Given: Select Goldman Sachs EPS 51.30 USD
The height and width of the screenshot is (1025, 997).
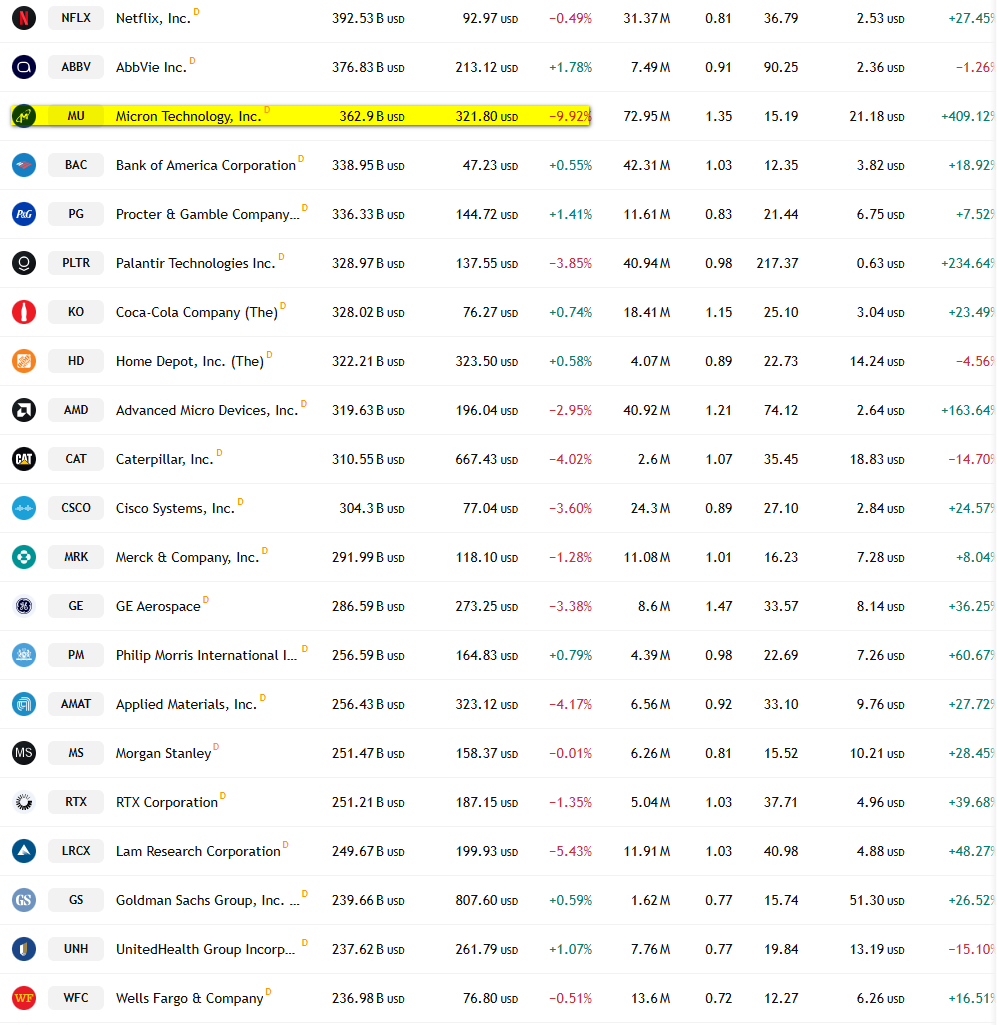Looking at the screenshot, I should click(877, 901).
